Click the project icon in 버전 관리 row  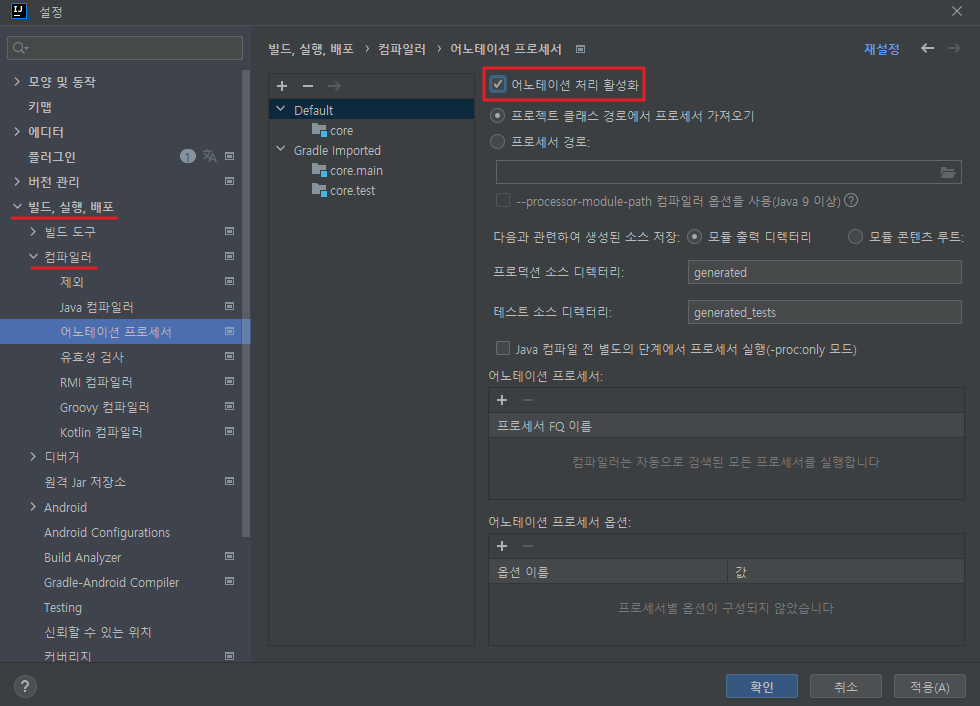coord(229,181)
